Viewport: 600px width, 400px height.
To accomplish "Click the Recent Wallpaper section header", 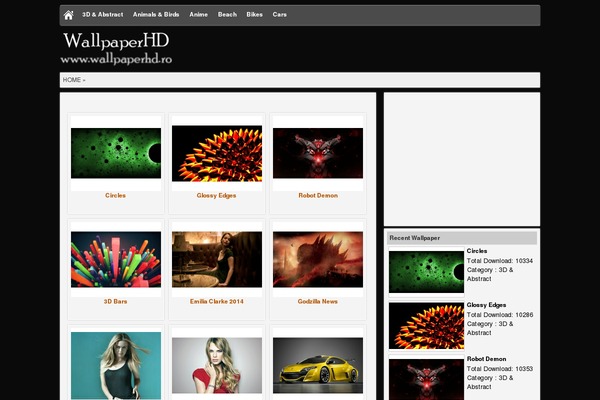I will (x=462, y=238).
